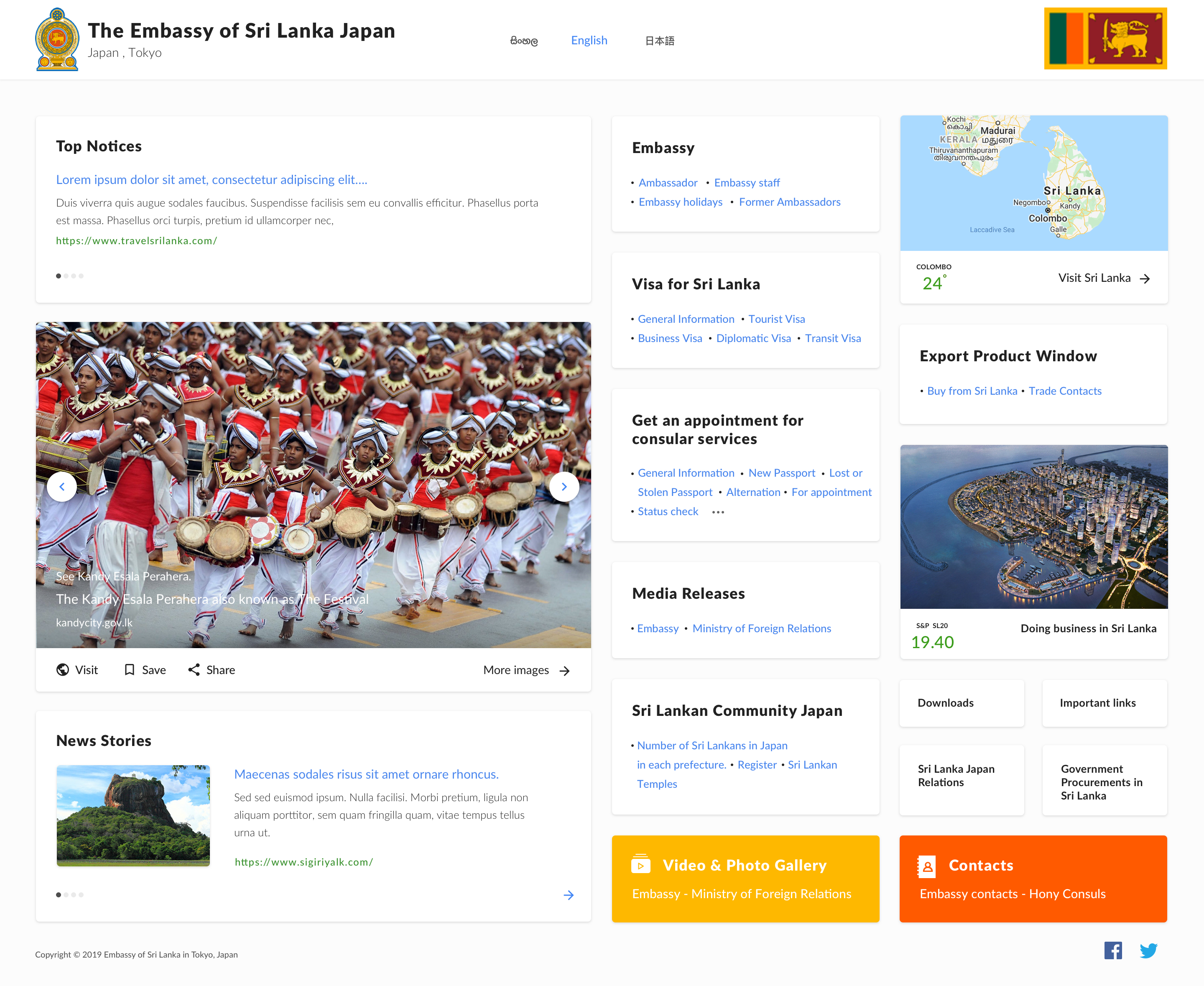Viewport: 1204px width, 986px height.
Task: Click the Visit globe icon
Action: [63, 669]
